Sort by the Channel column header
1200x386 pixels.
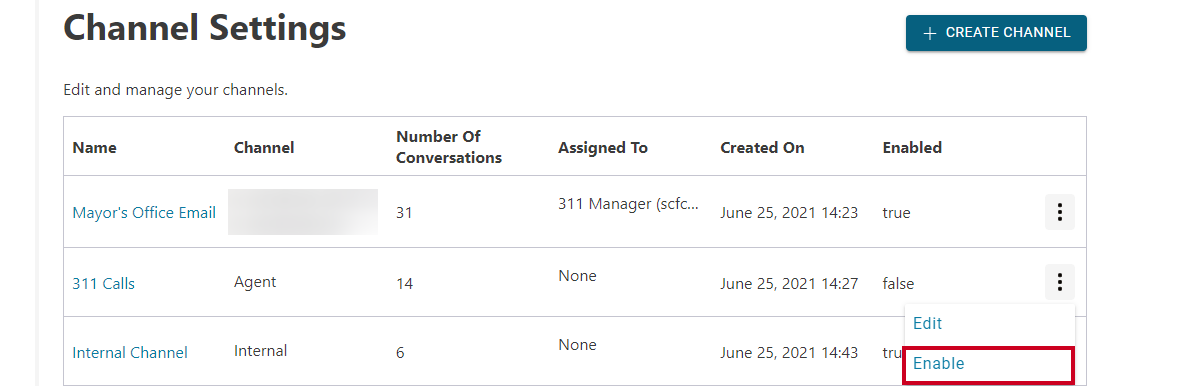(264, 147)
